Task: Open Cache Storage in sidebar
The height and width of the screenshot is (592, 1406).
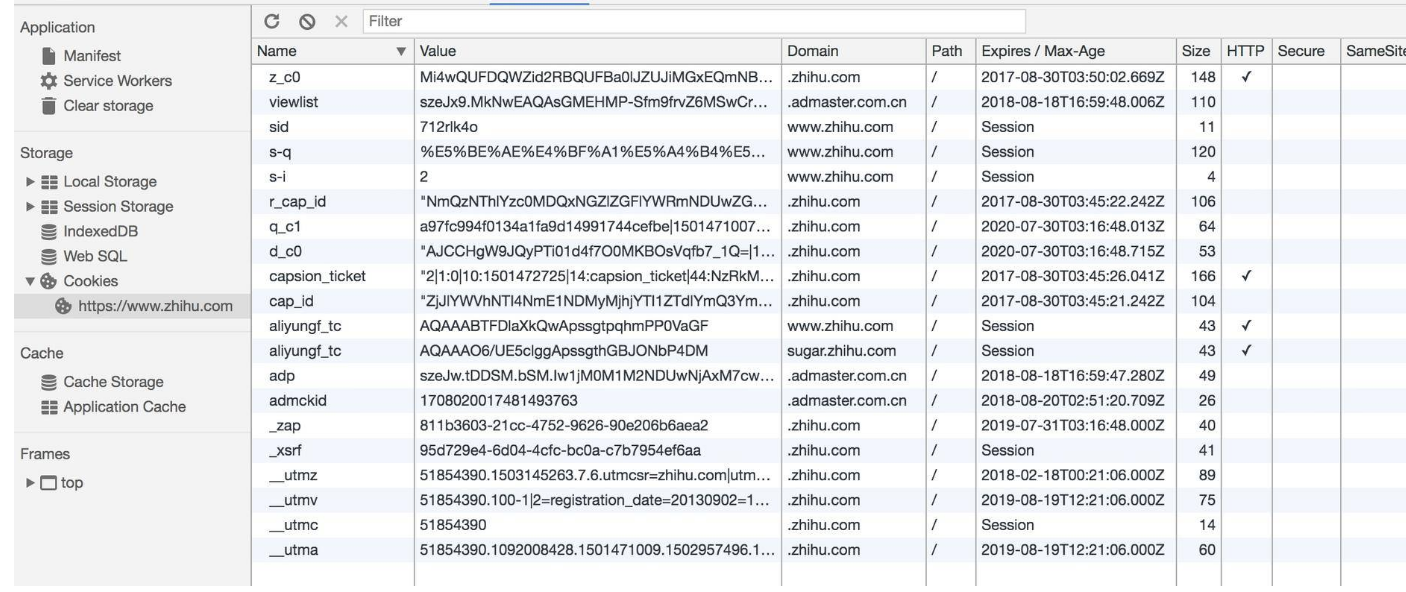Action: [x=113, y=381]
